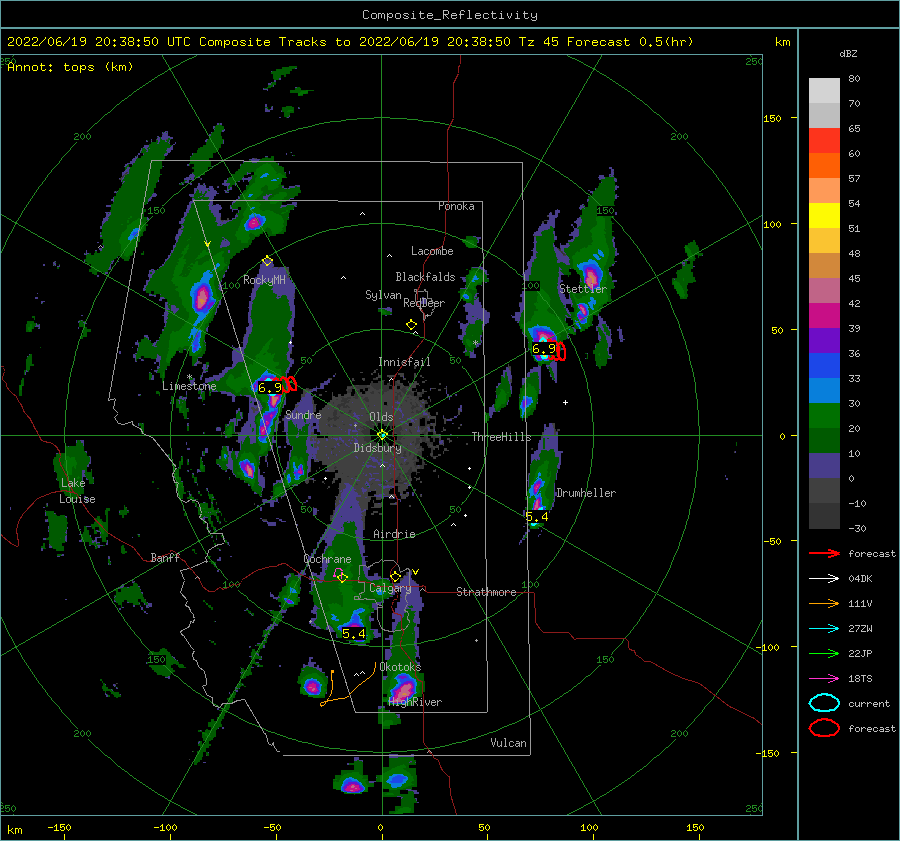900x841 pixels.
Task: Click the white 04DK track arrow
Action: (x=824, y=578)
